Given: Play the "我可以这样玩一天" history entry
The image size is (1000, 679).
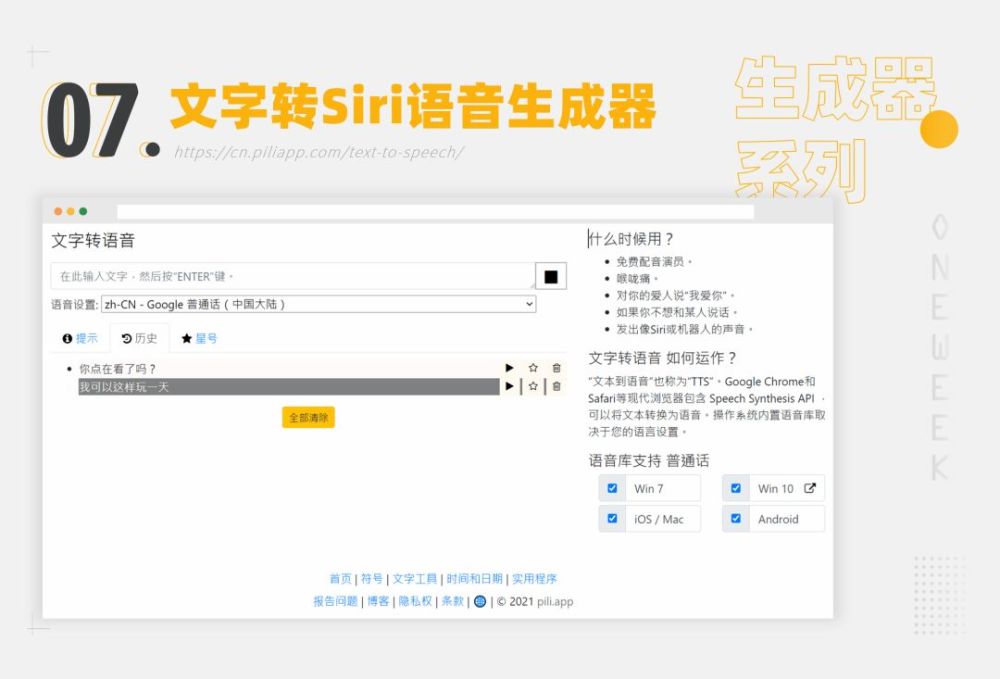Looking at the screenshot, I should 509,386.
